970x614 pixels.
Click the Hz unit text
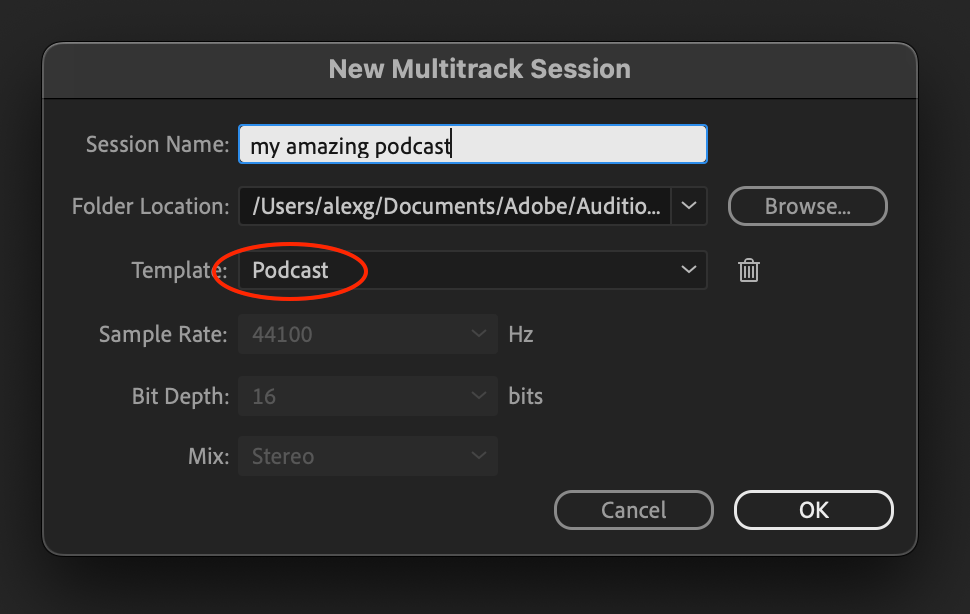[x=521, y=334]
